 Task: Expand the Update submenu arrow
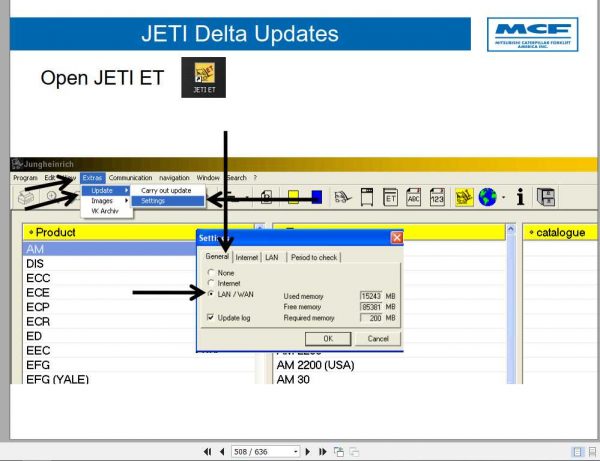[126, 190]
